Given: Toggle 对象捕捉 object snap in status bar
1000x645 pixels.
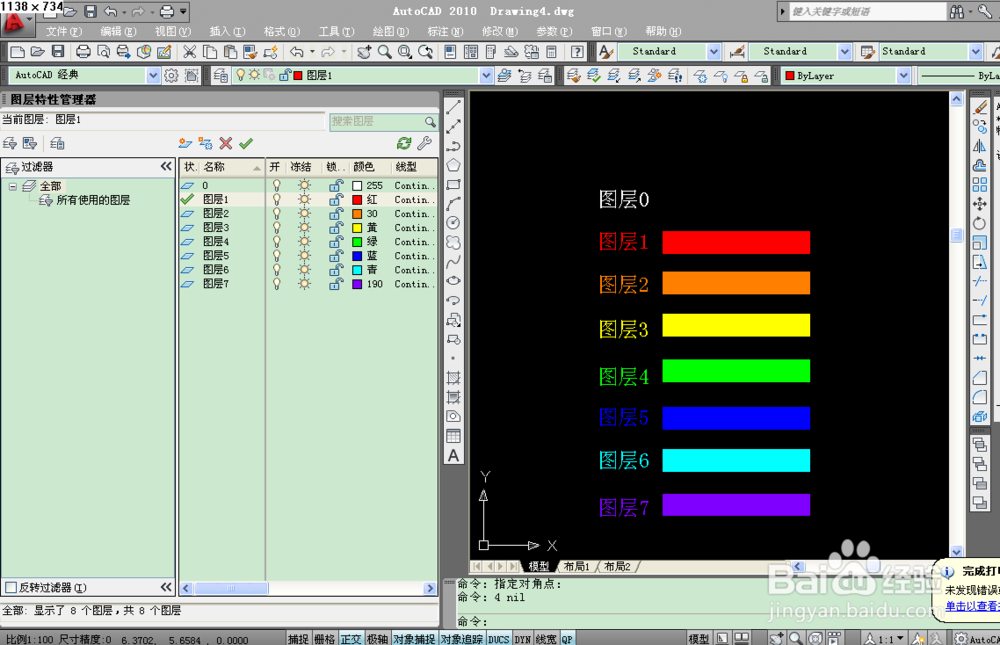Looking at the screenshot, I should point(414,639).
